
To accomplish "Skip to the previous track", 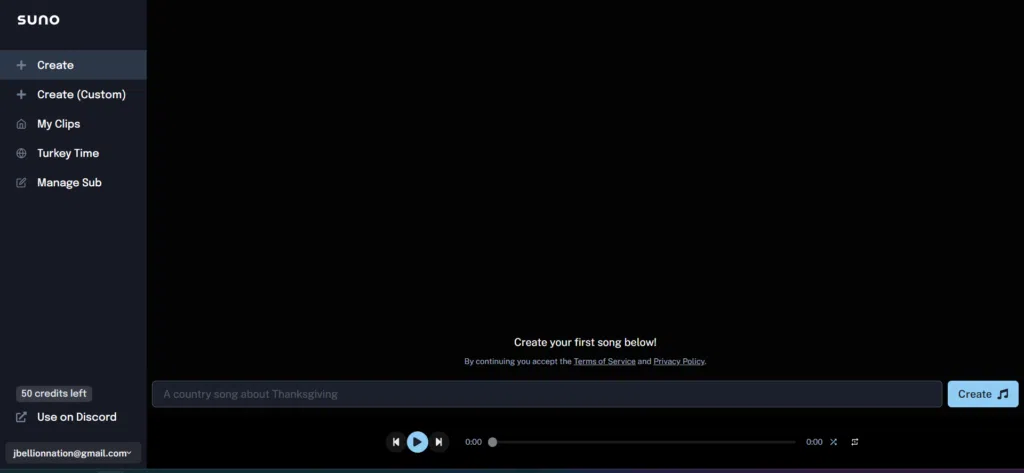I will [396, 442].
